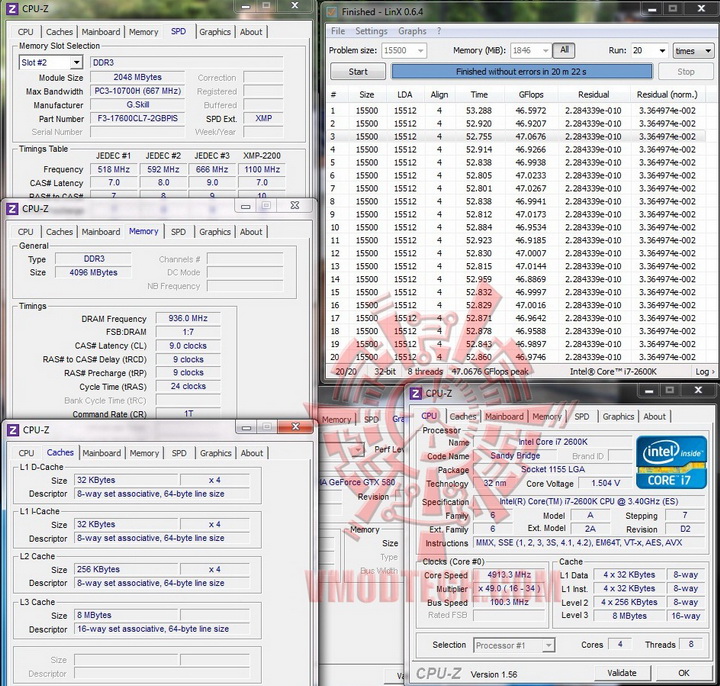Select the About tab in the SPD window

coord(251,32)
